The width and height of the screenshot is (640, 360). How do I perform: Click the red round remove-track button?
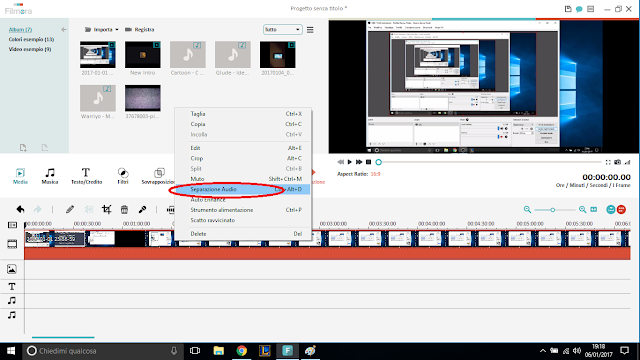coord(621,209)
